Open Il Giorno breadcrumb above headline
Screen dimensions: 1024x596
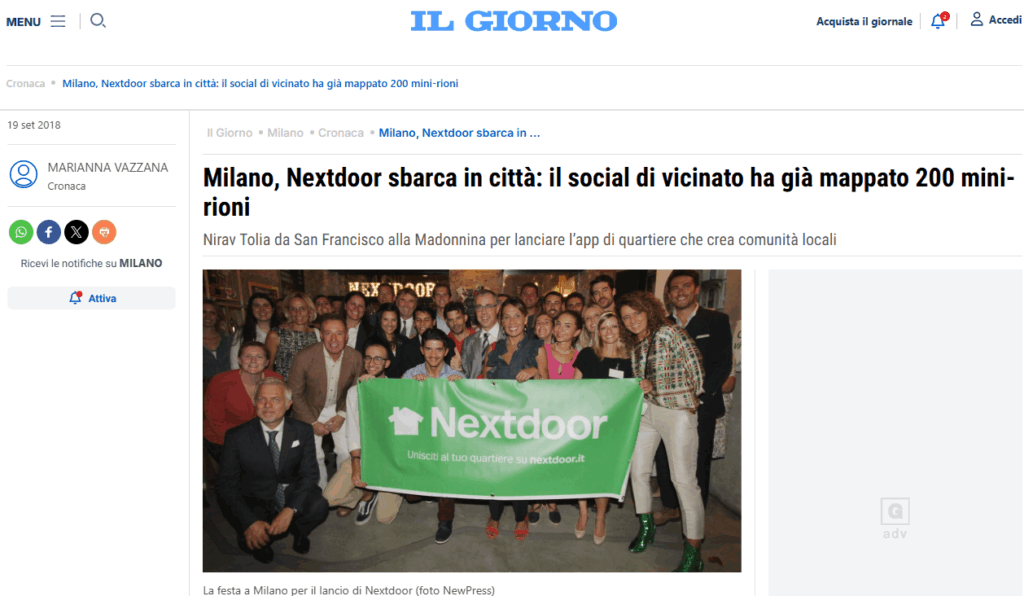(x=229, y=133)
